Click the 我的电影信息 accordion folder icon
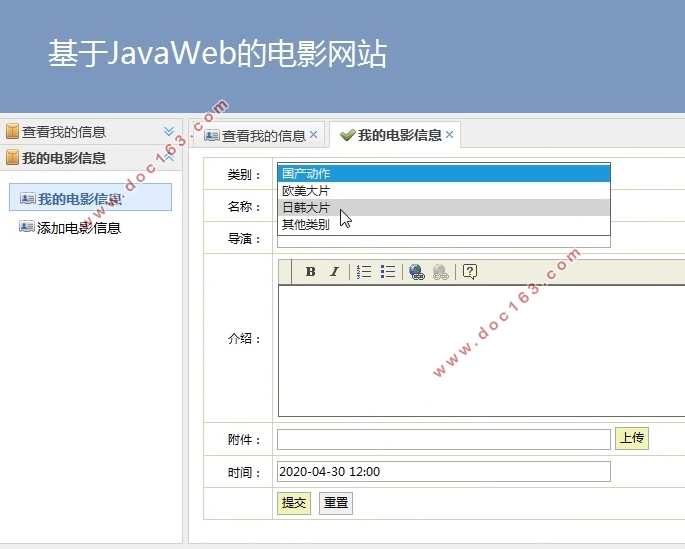The height and width of the screenshot is (549, 685). (x=12, y=157)
